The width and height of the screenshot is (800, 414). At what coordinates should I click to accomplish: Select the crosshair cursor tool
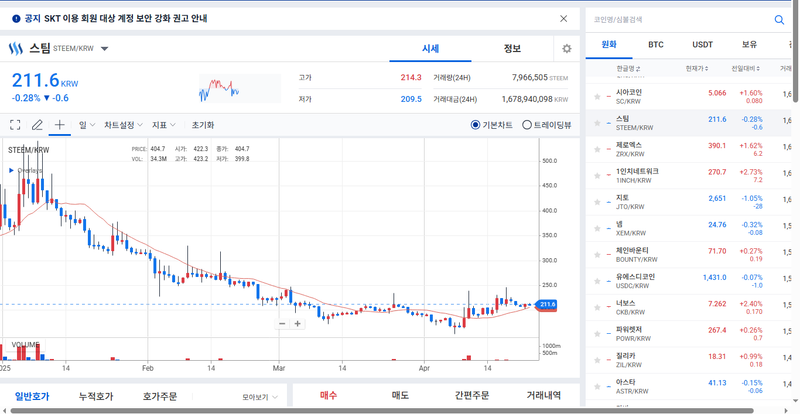click(x=60, y=125)
